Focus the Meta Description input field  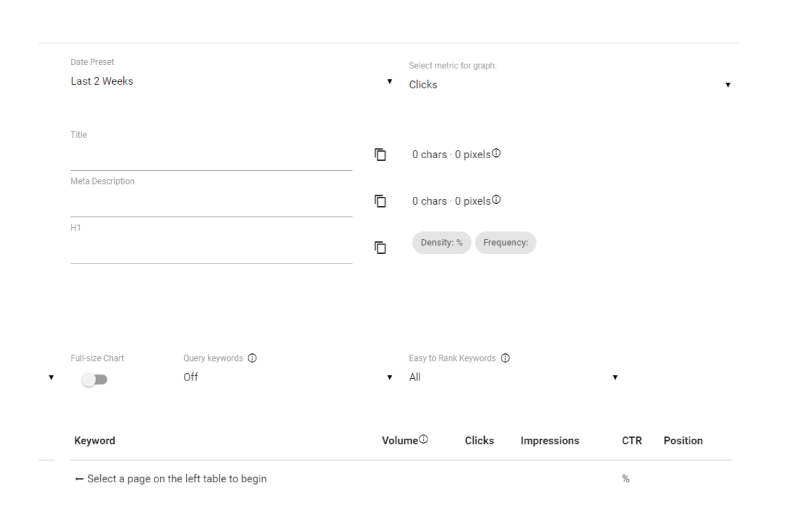(211, 203)
